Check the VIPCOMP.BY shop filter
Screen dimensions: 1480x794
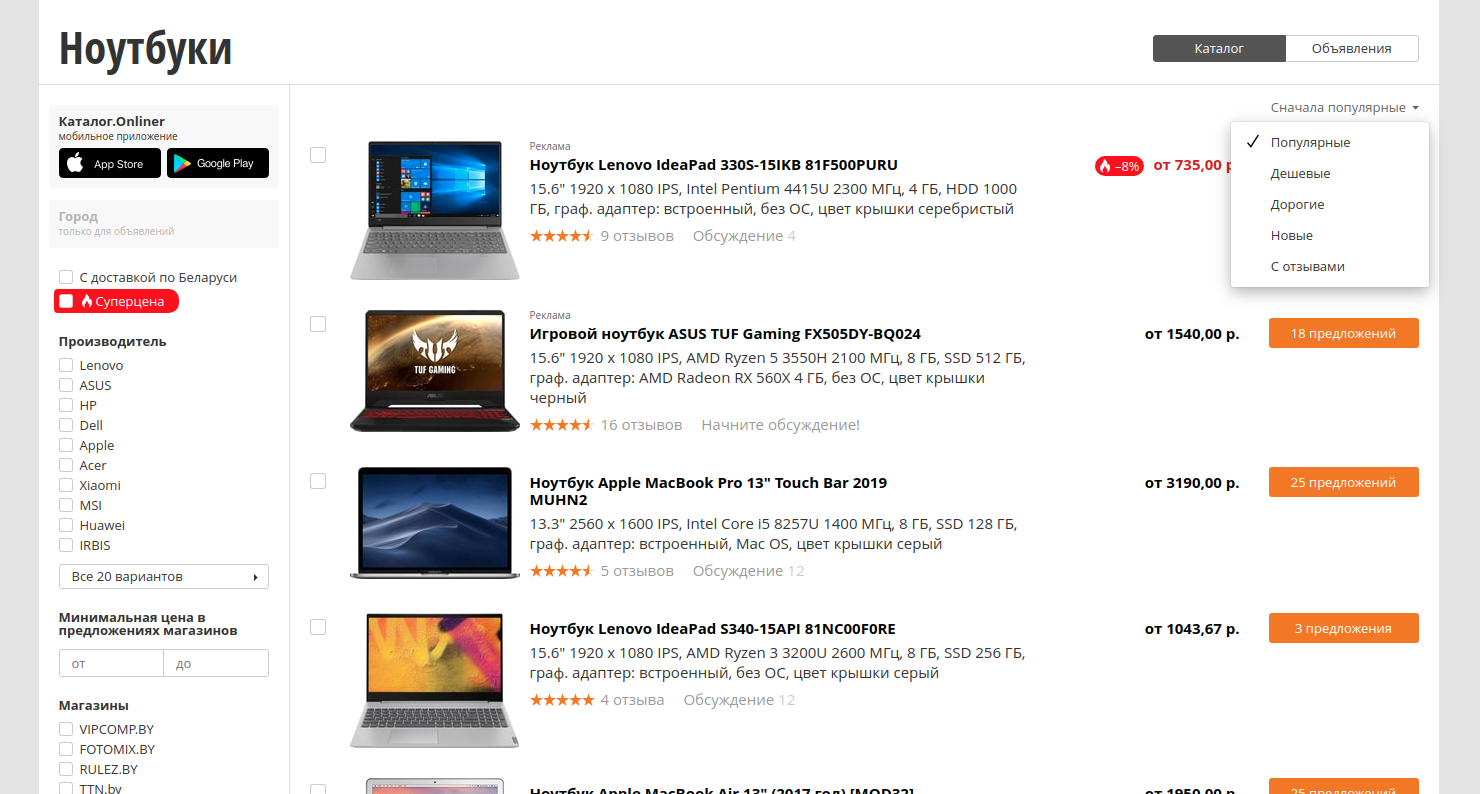(x=66, y=729)
